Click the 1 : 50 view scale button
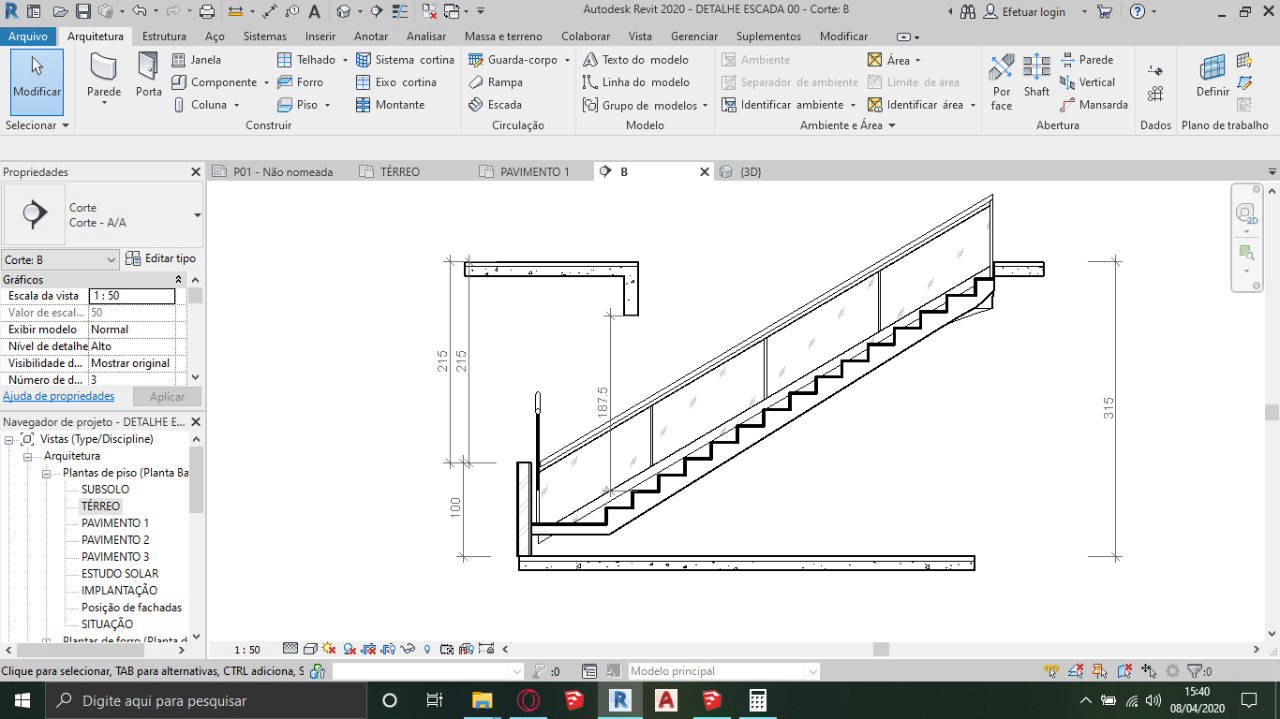Screen dimensions: 1280x719 tap(247, 650)
